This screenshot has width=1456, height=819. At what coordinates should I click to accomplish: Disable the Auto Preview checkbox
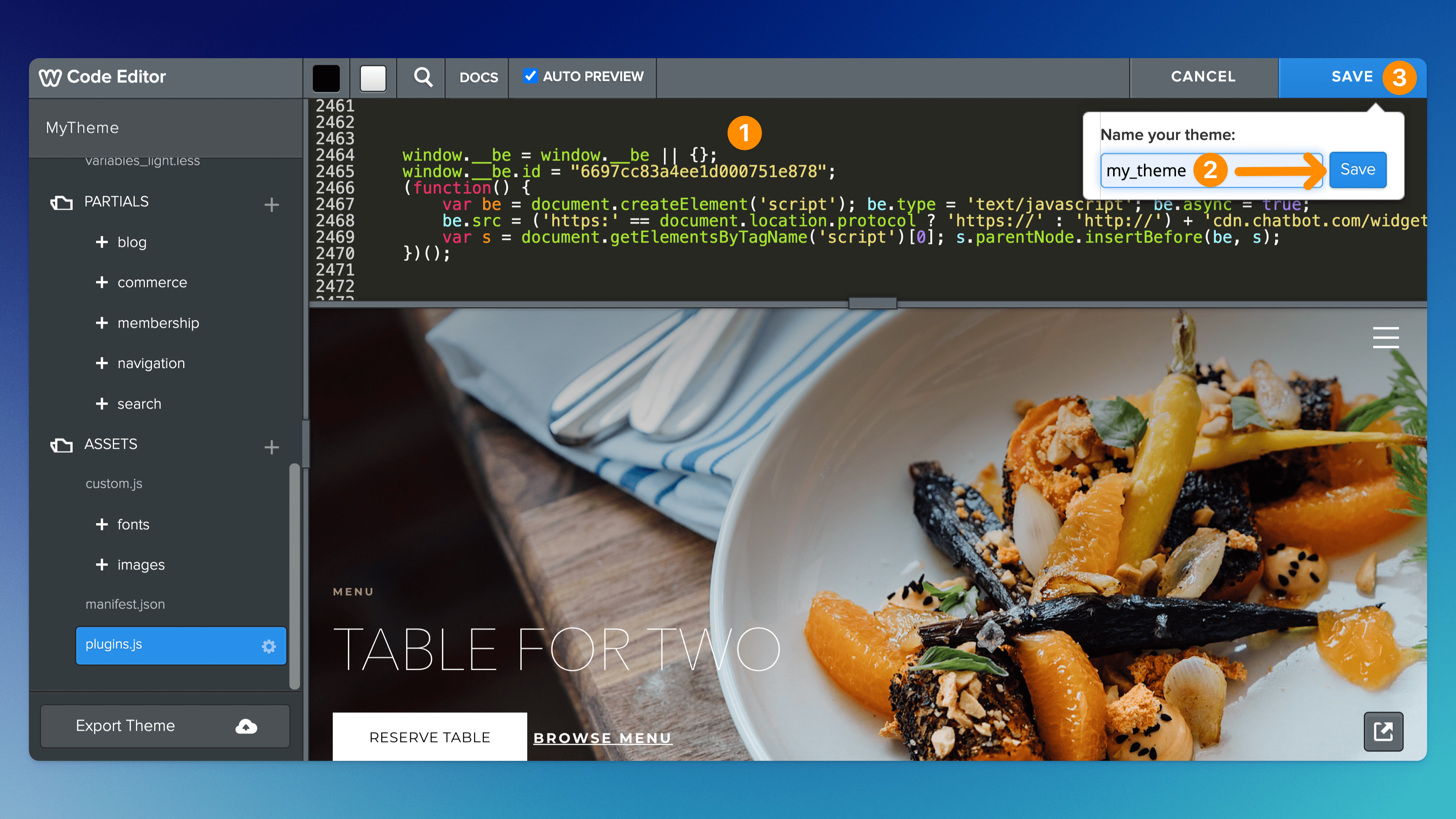(530, 76)
